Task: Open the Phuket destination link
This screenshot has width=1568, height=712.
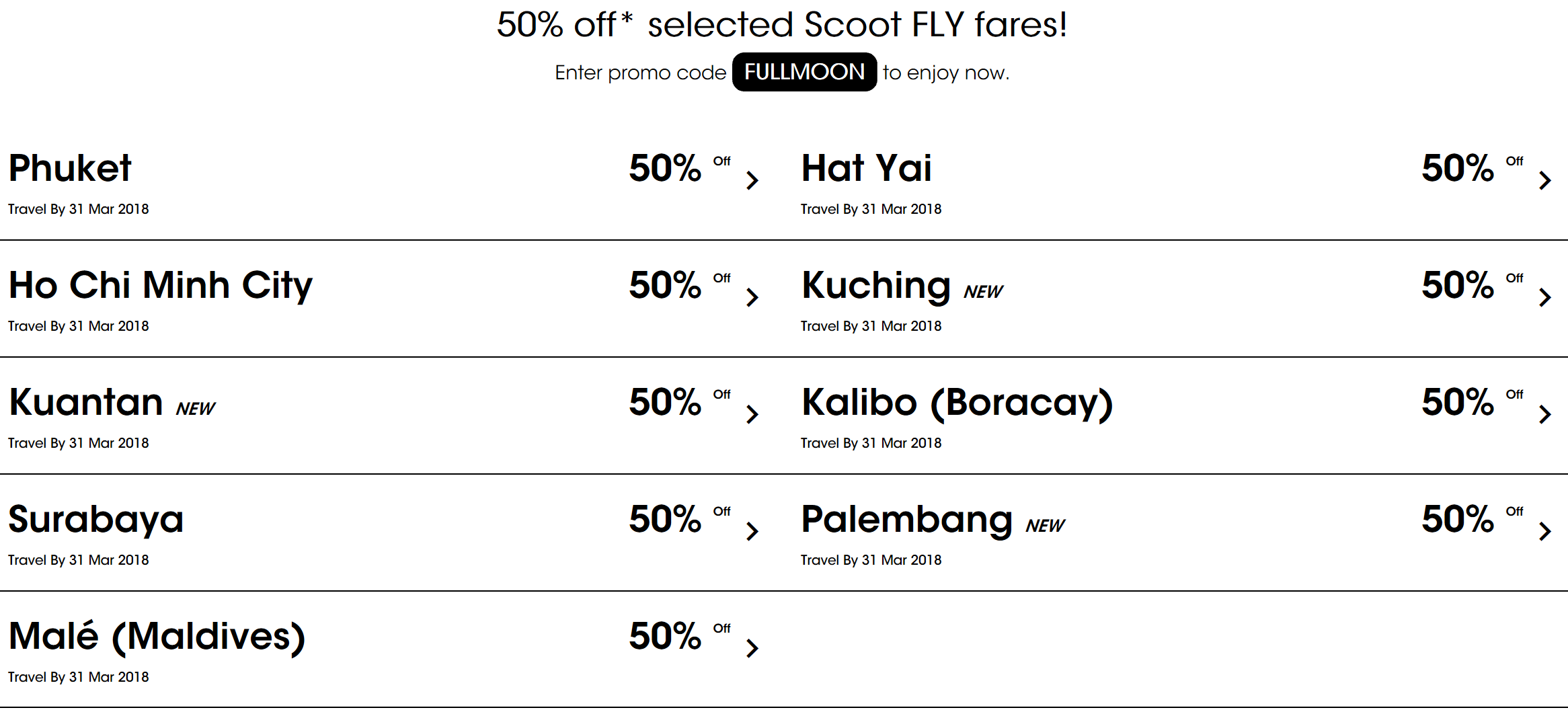Action: tap(70, 168)
